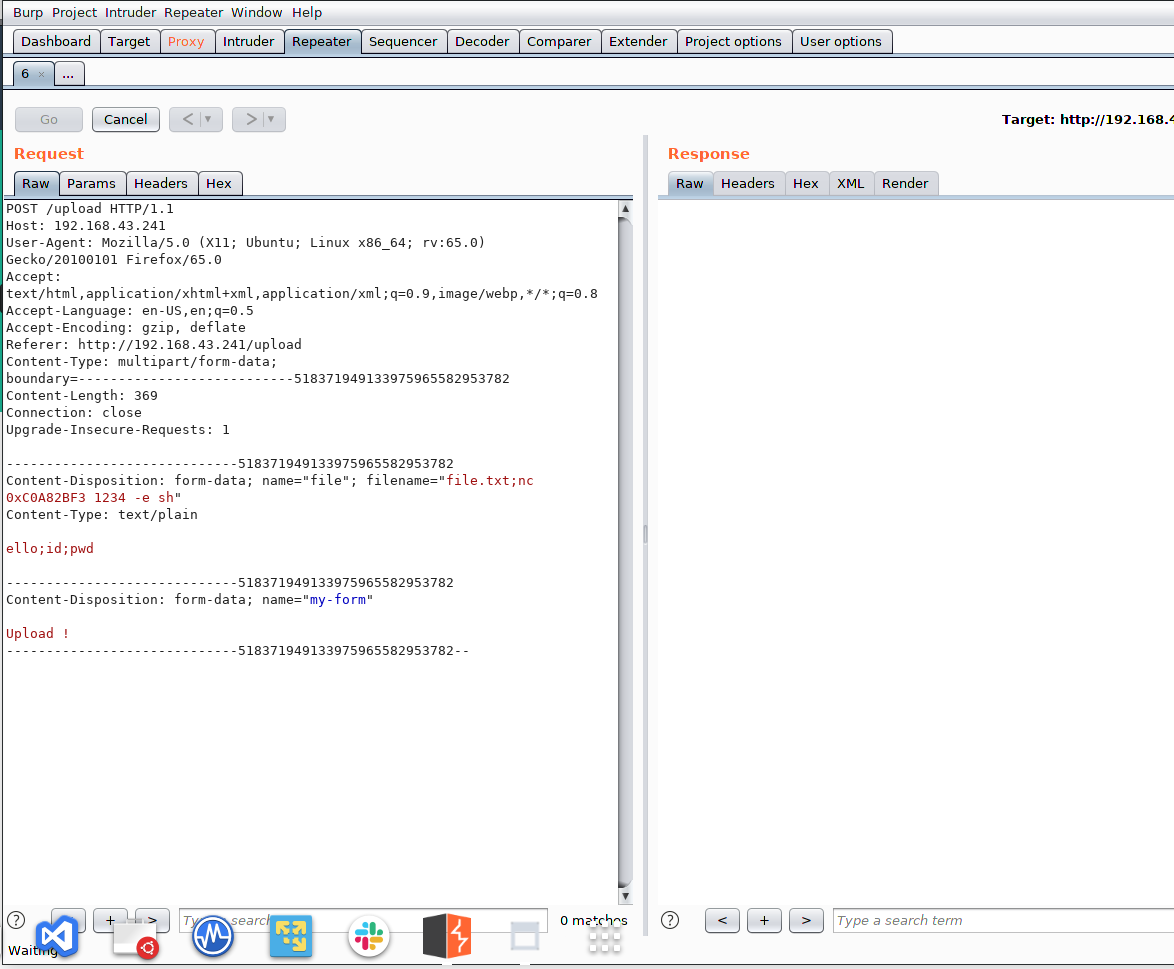Viewport: 1174px width, 969px height.
Task: Open request search options plus button
Action: pyautogui.click(x=110, y=920)
